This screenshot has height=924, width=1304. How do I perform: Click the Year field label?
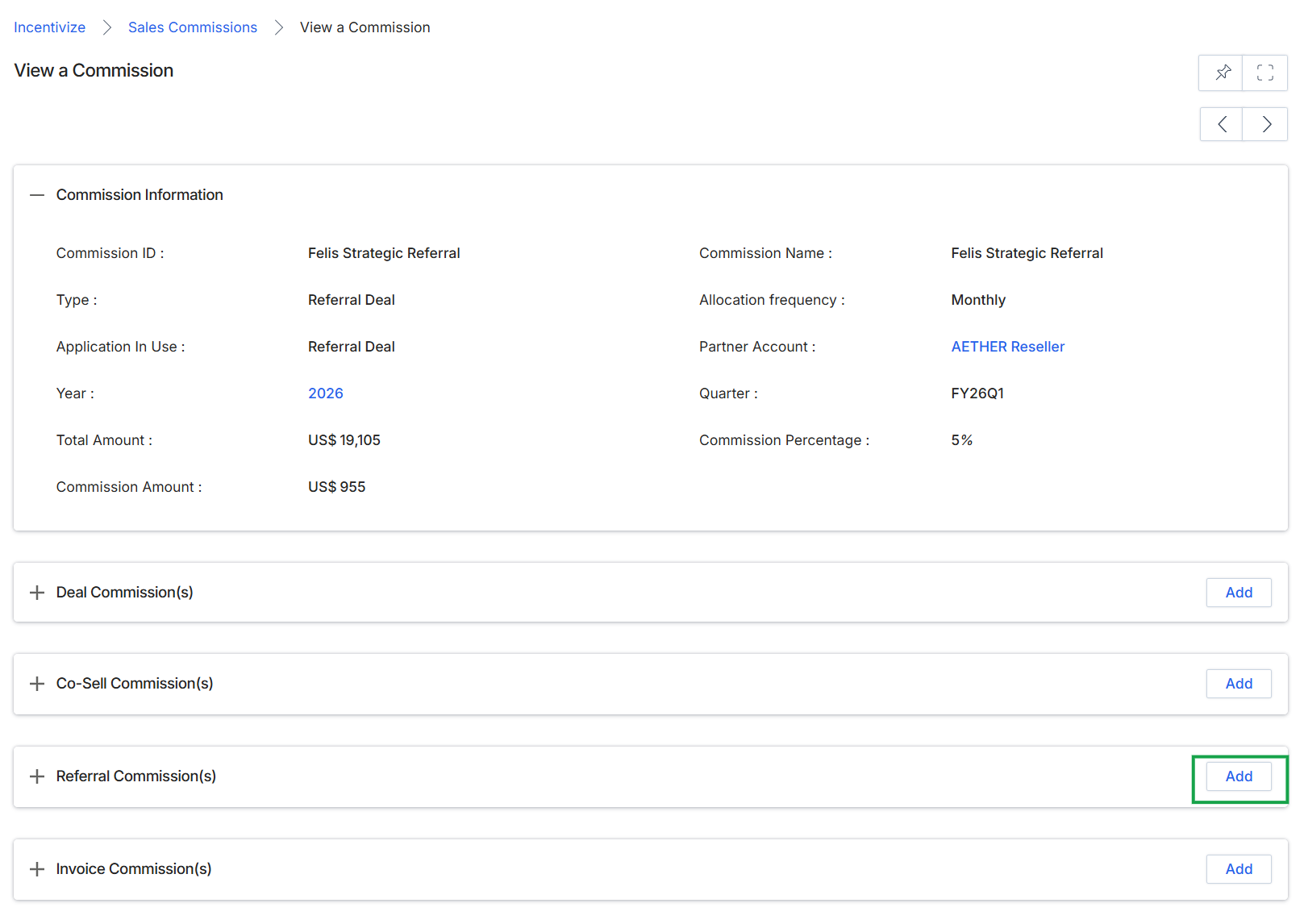coord(75,393)
